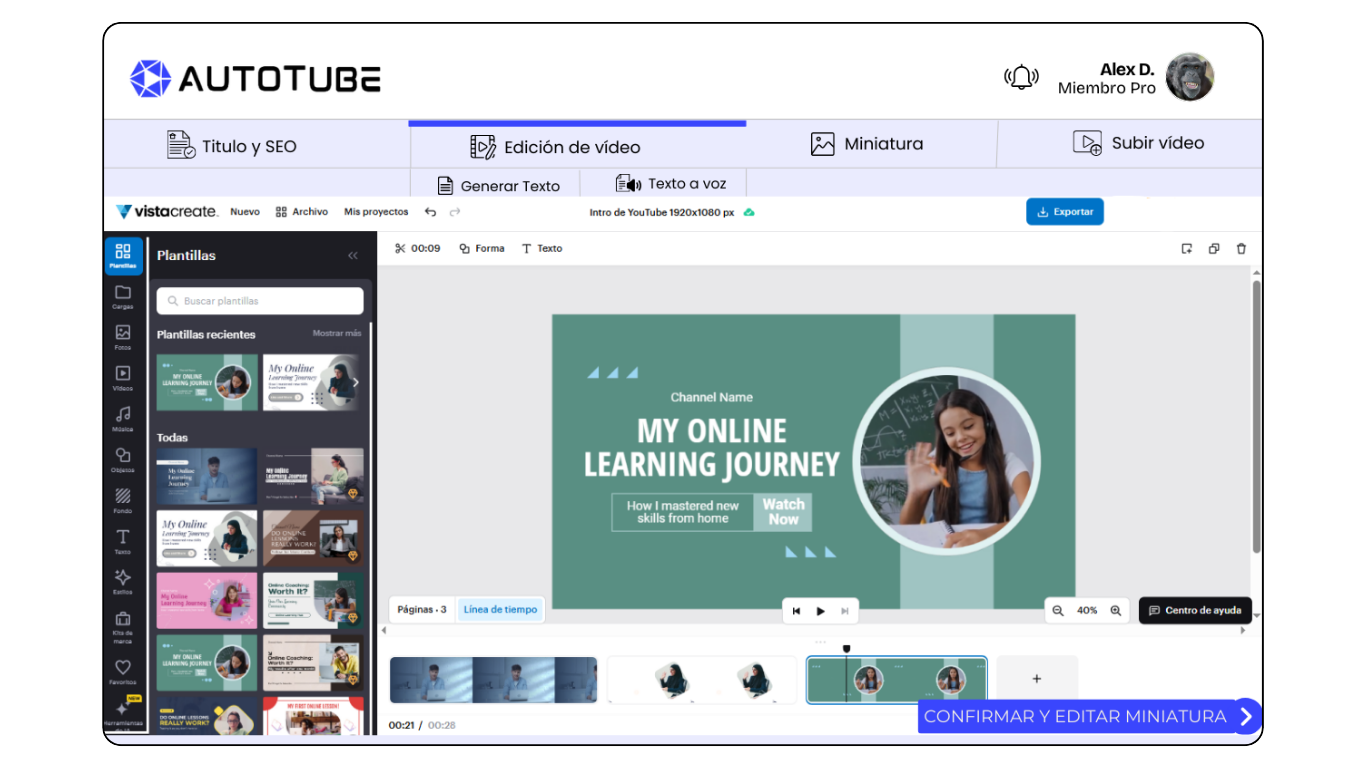The width and height of the screenshot is (1366, 768).
Task: Open the Música panel in sidebar
Action: tap(122, 418)
